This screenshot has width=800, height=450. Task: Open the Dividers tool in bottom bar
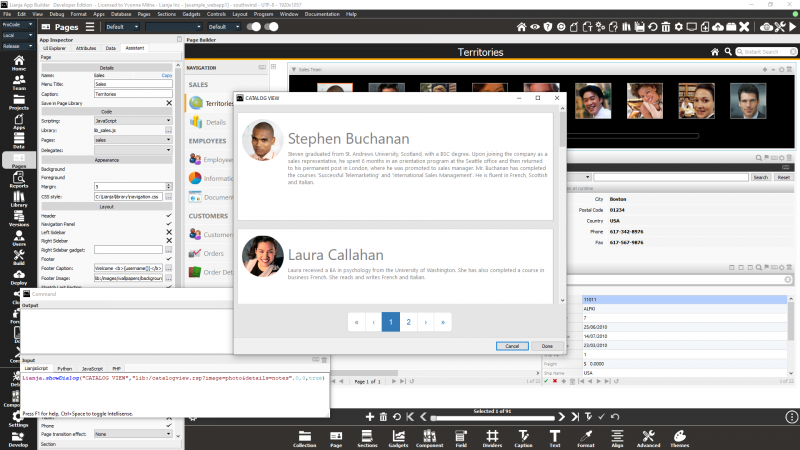(492, 438)
